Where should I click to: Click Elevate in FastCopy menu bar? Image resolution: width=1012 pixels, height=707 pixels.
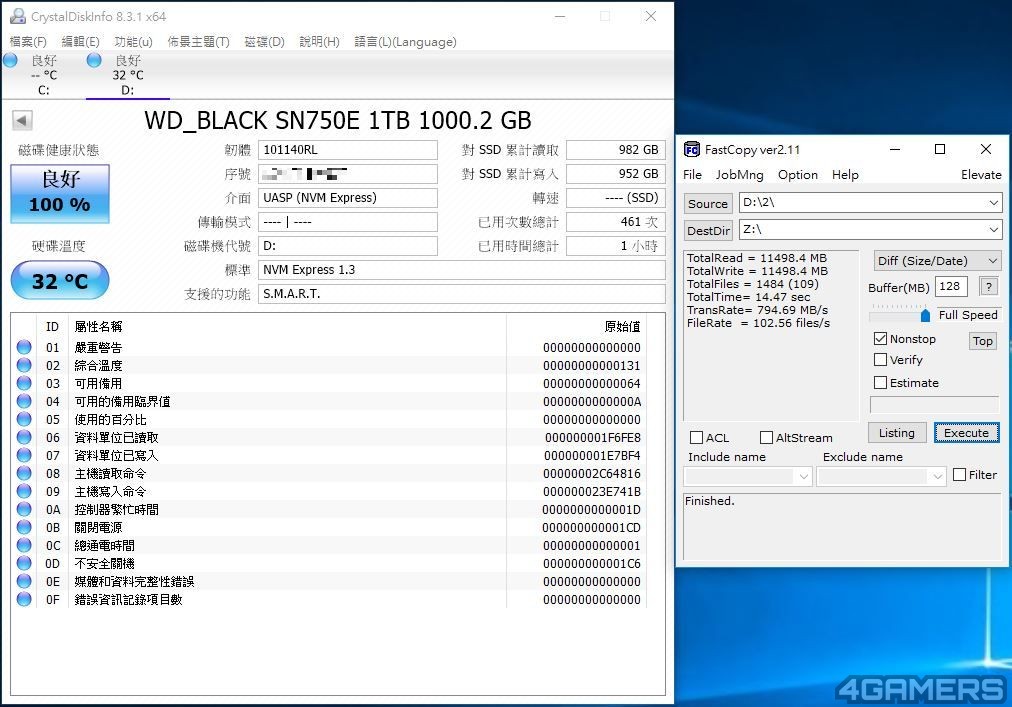[x=981, y=175]
